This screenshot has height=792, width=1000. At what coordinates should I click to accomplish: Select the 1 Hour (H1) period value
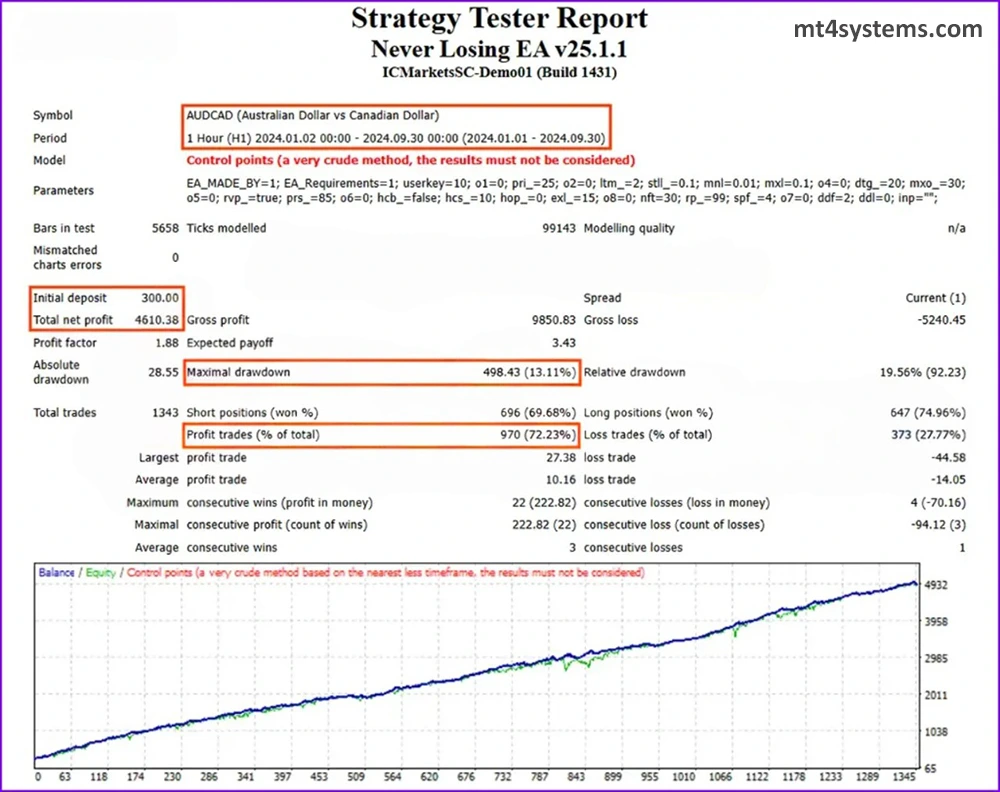[395, 138]
